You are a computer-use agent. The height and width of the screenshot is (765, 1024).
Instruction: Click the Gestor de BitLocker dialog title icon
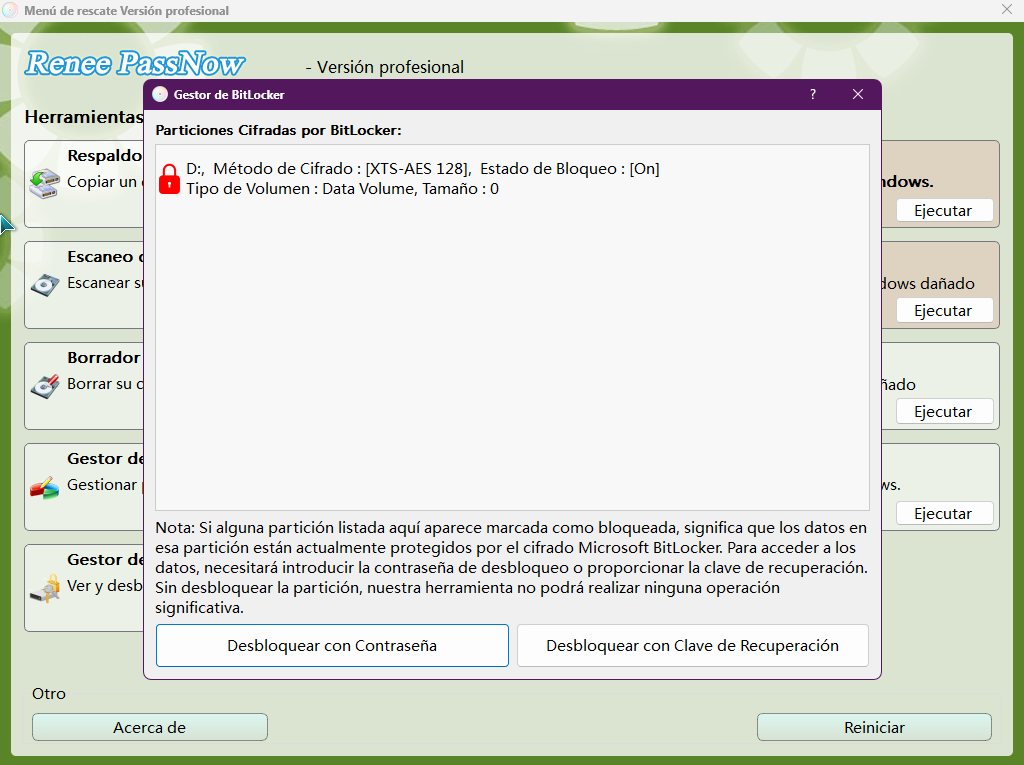click(x=161, y=94)
